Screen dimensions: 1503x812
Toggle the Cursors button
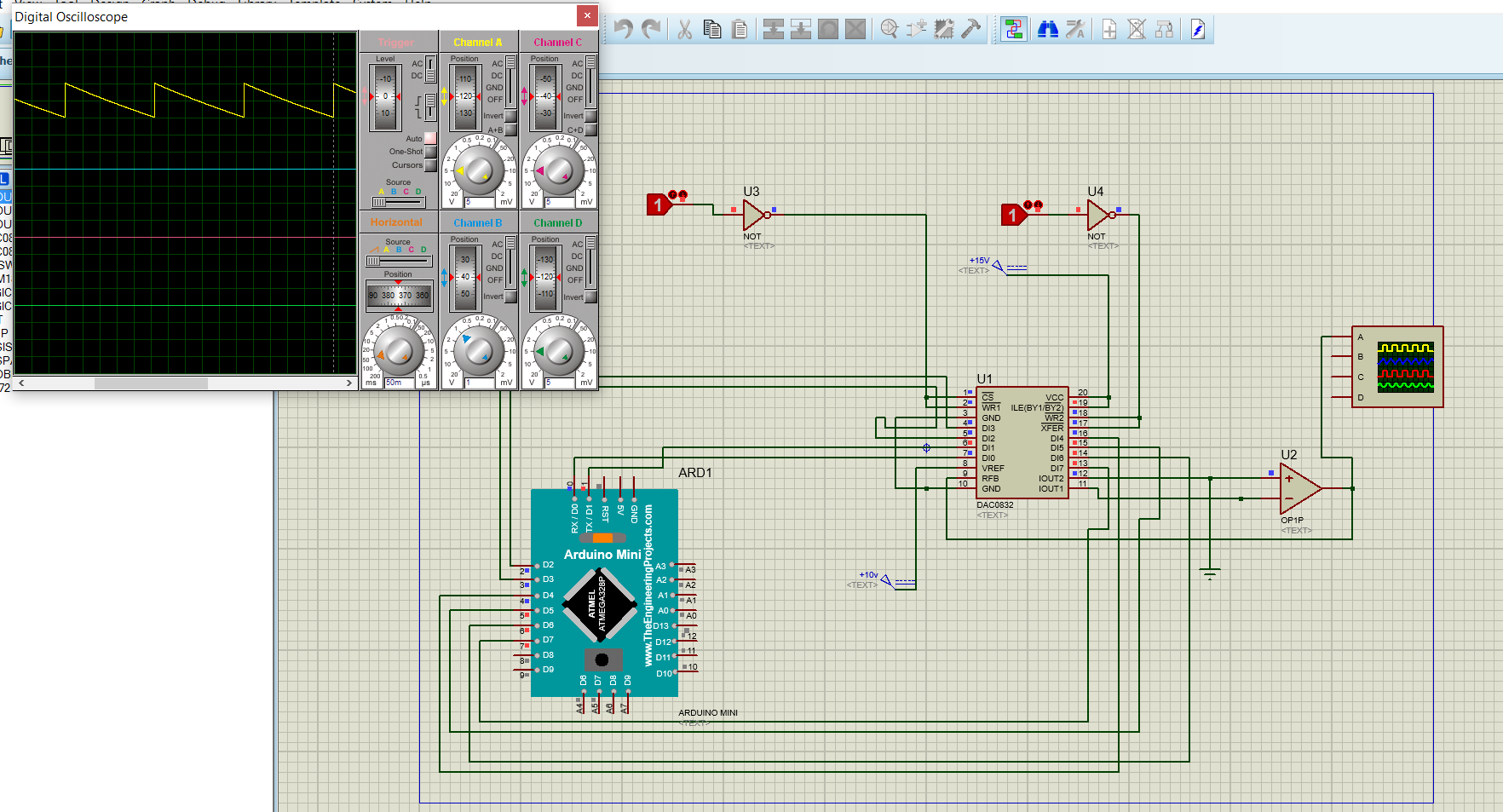430,165
